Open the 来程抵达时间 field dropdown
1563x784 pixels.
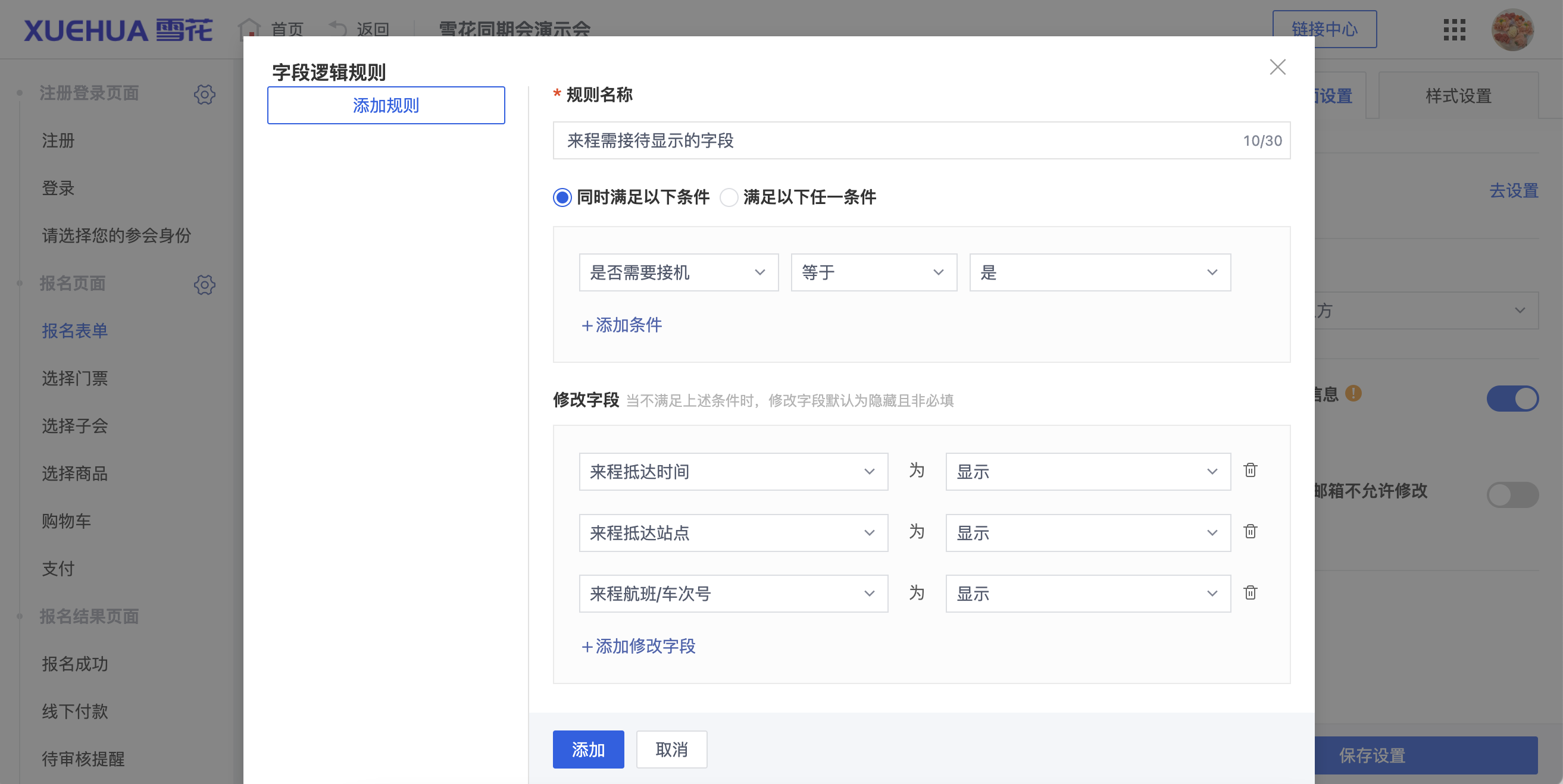point(733,471)
